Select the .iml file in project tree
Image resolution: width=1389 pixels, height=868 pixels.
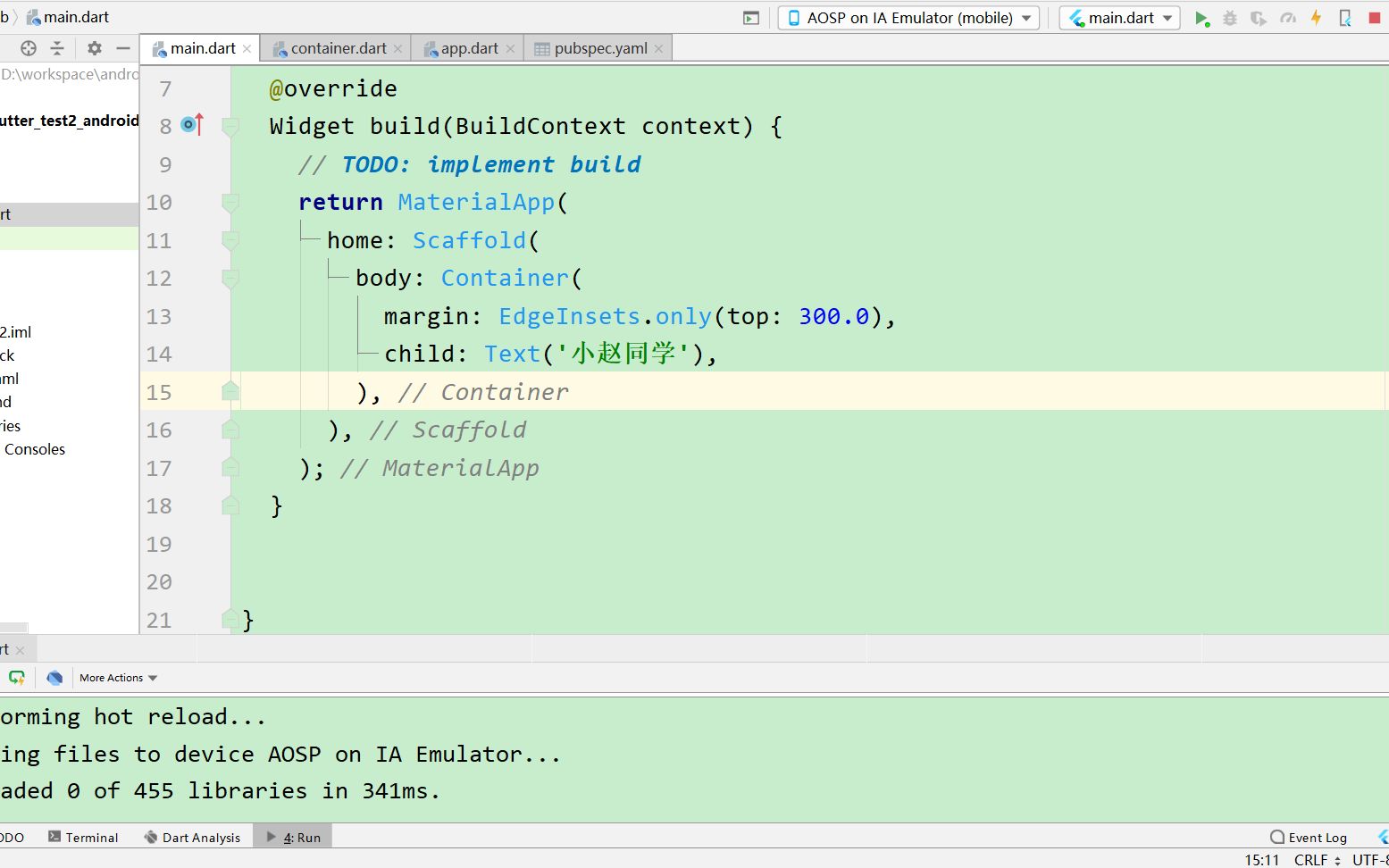tap(16, 332)
